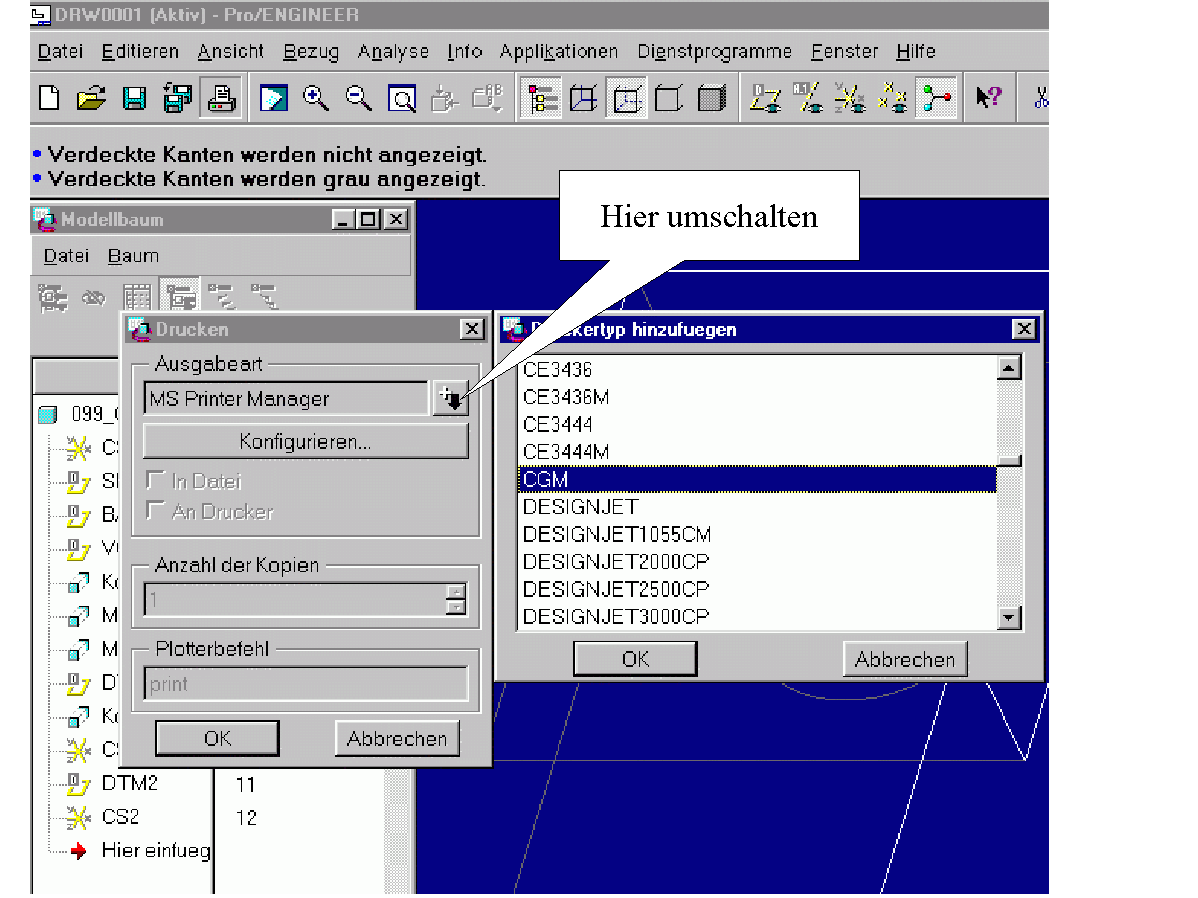Toggle the model tree display icon
1198x898 pixels.
coord(542,98)
